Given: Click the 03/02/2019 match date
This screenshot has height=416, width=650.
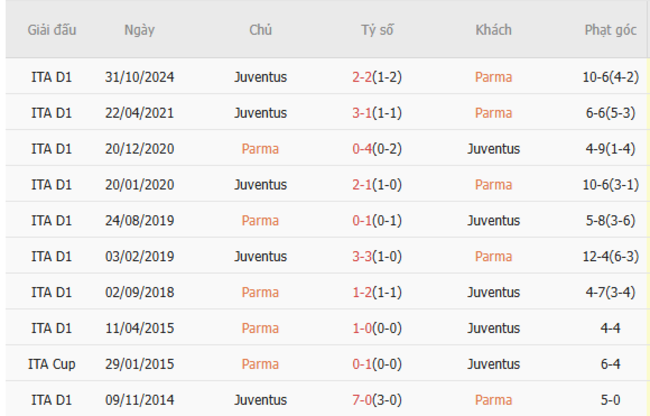Looking at the screenshot, I should pyautogui.click(x=139, y=256).
